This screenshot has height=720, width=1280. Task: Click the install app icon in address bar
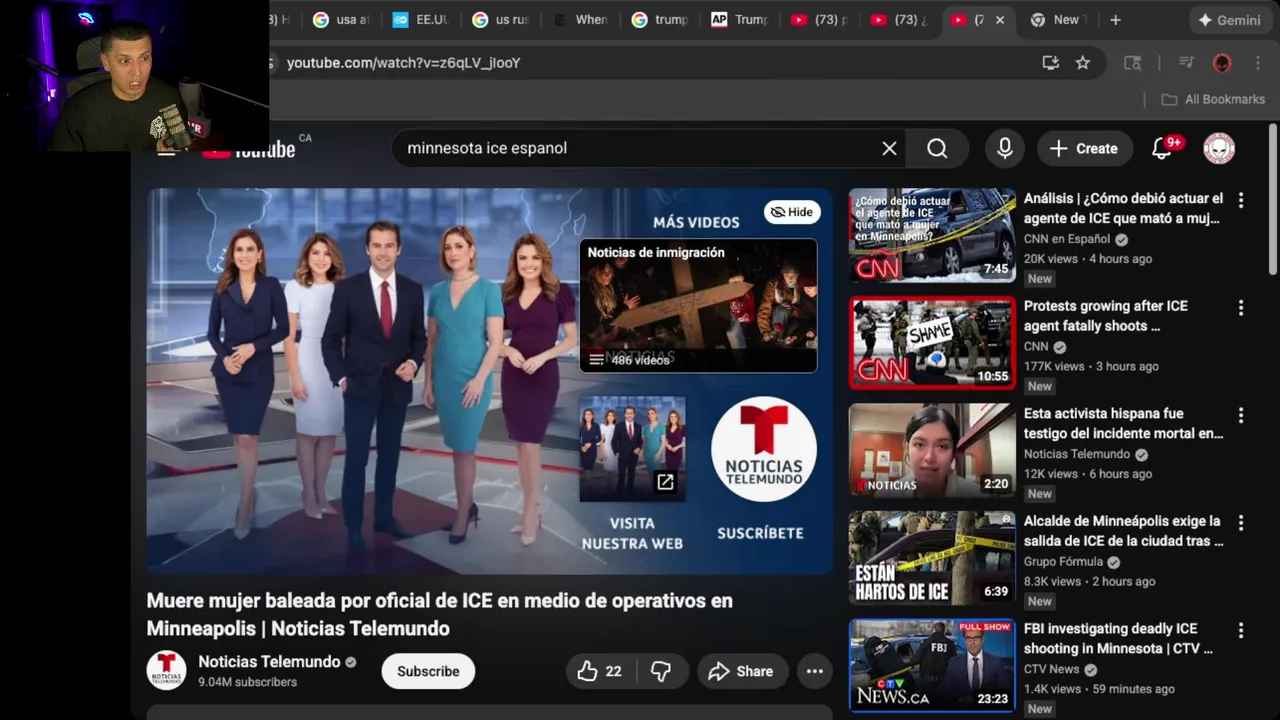coord(1050,63)
